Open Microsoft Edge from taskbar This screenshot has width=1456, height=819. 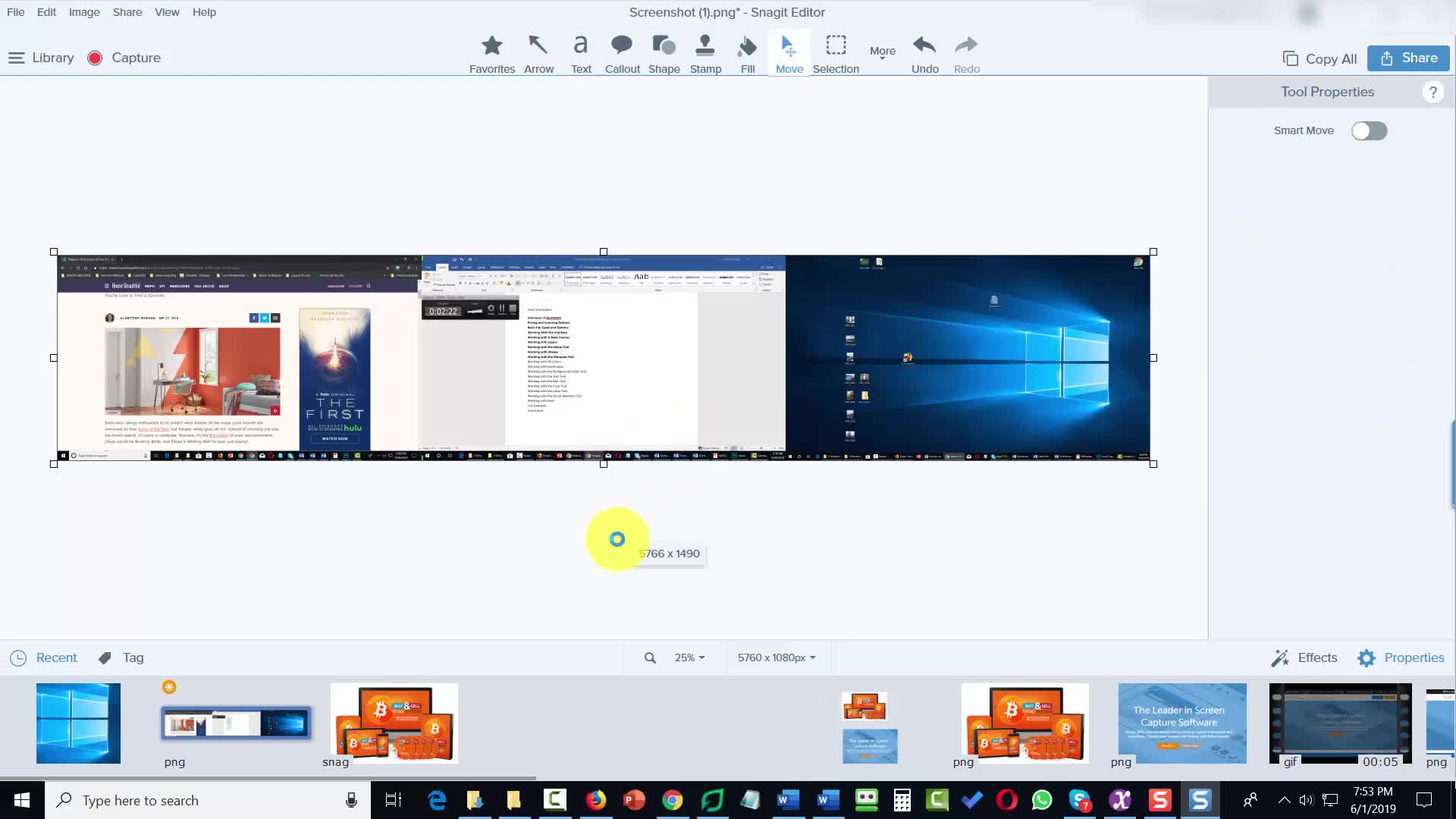(437, 800)
